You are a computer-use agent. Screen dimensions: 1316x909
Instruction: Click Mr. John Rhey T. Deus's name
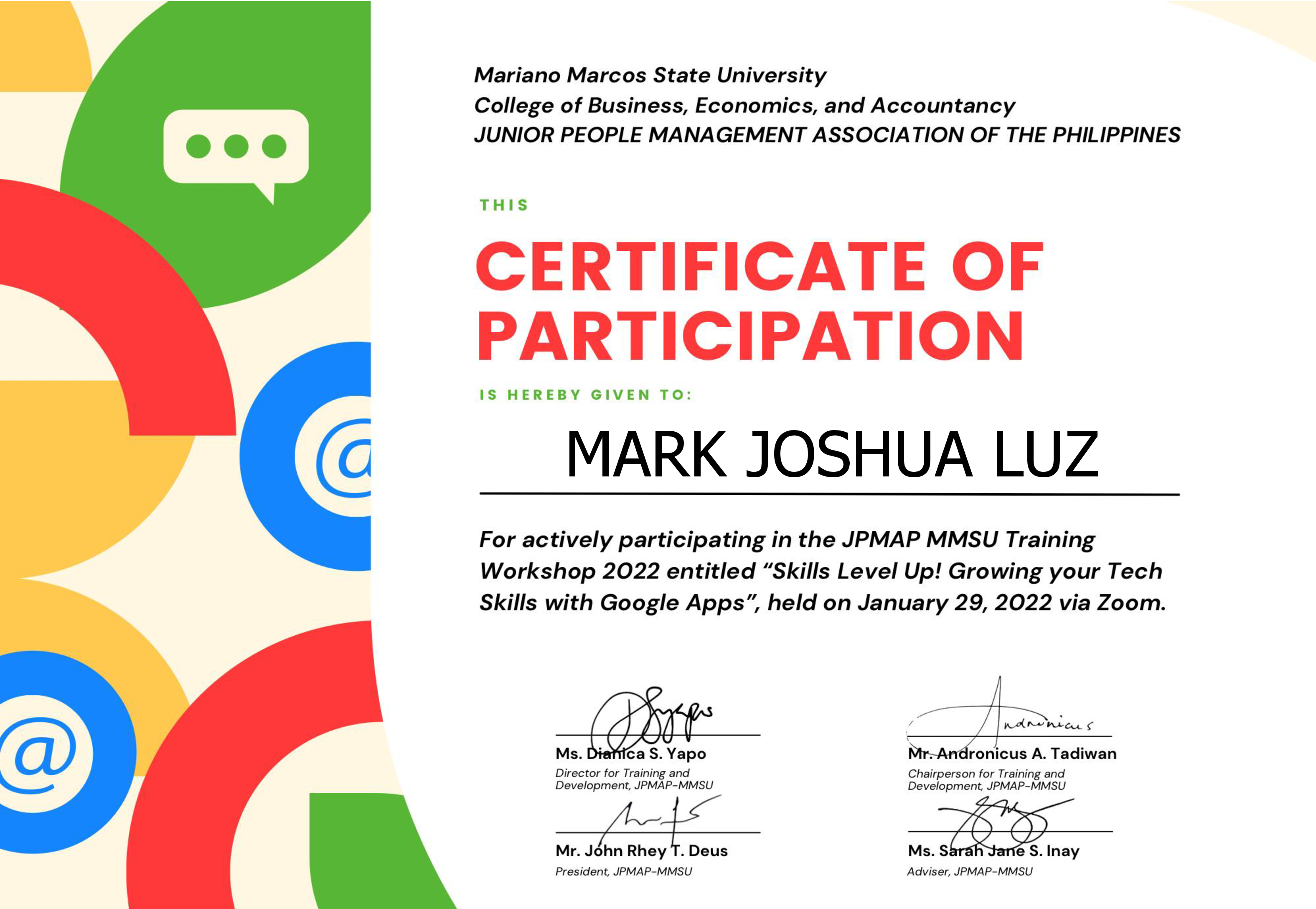click(640, 852)
